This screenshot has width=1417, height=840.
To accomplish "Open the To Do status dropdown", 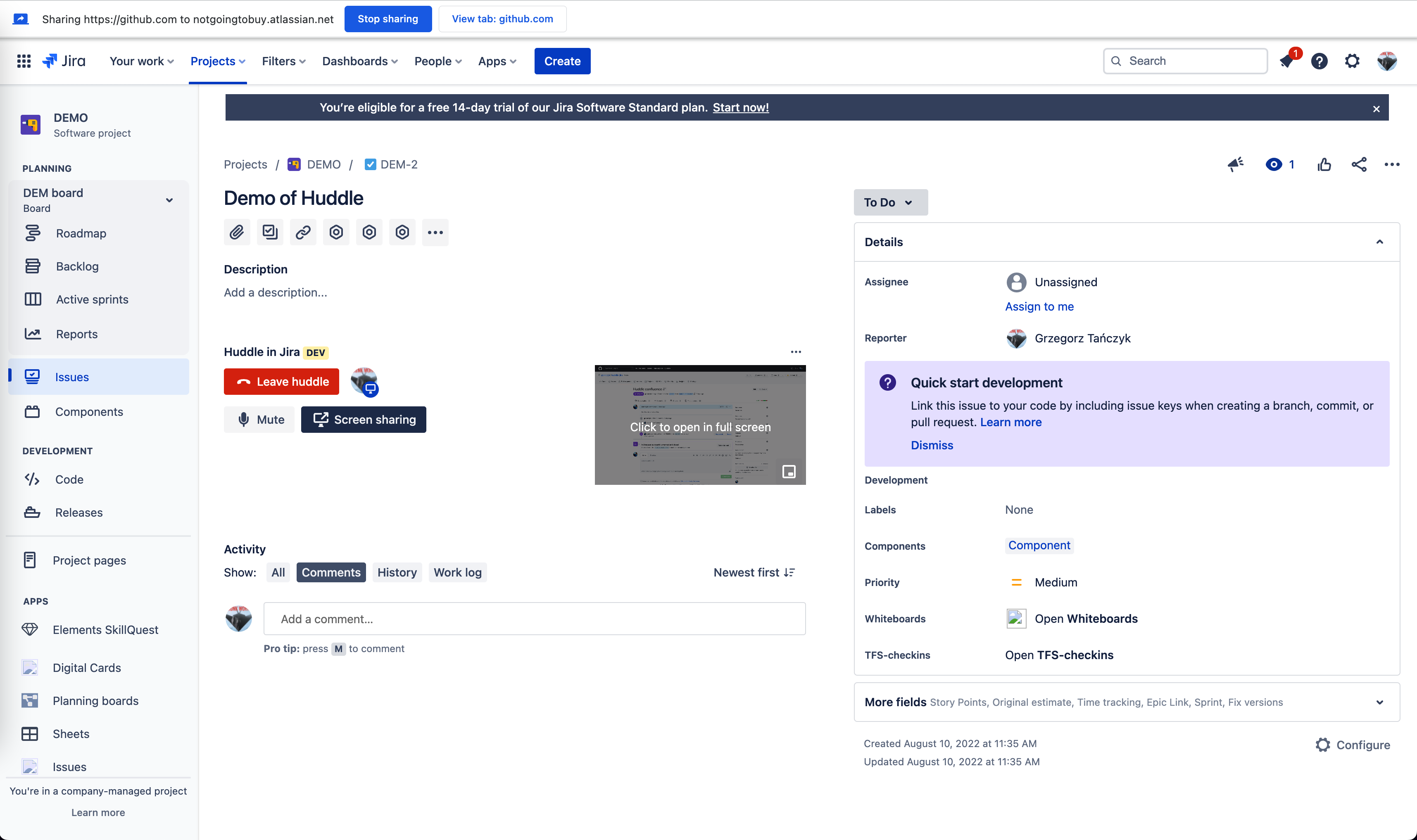I will click(890, 202).
